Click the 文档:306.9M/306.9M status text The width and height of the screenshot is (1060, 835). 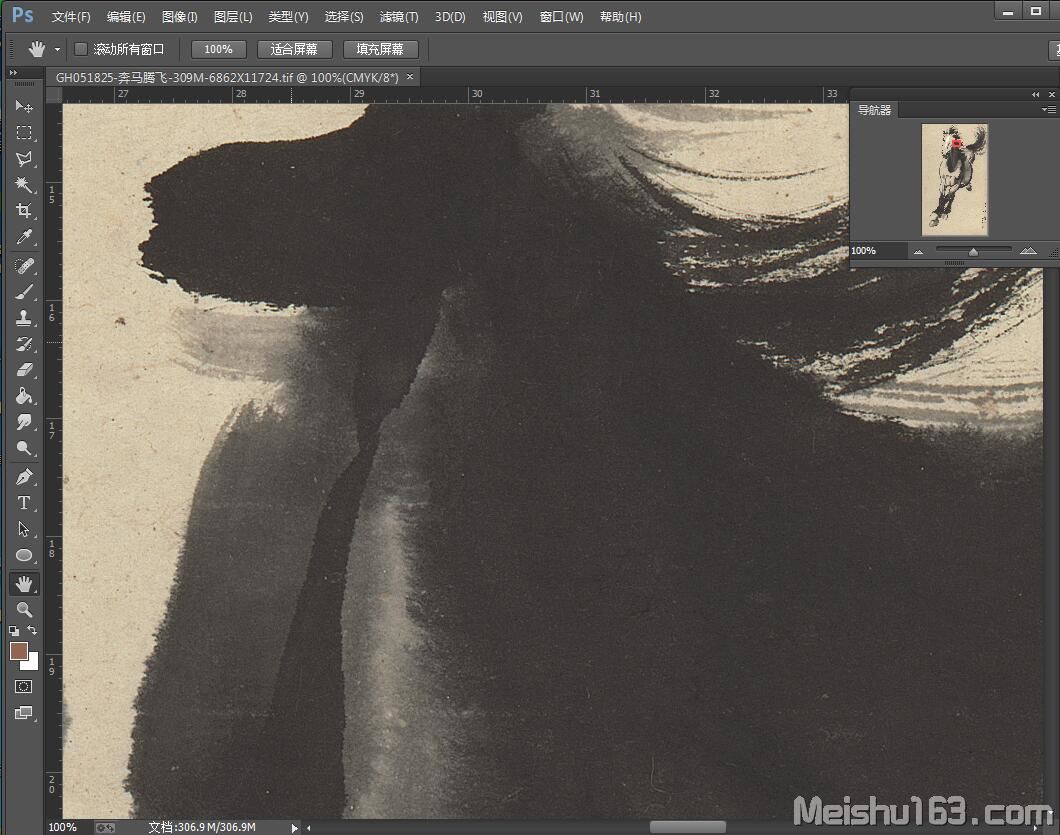pos(202,828)
